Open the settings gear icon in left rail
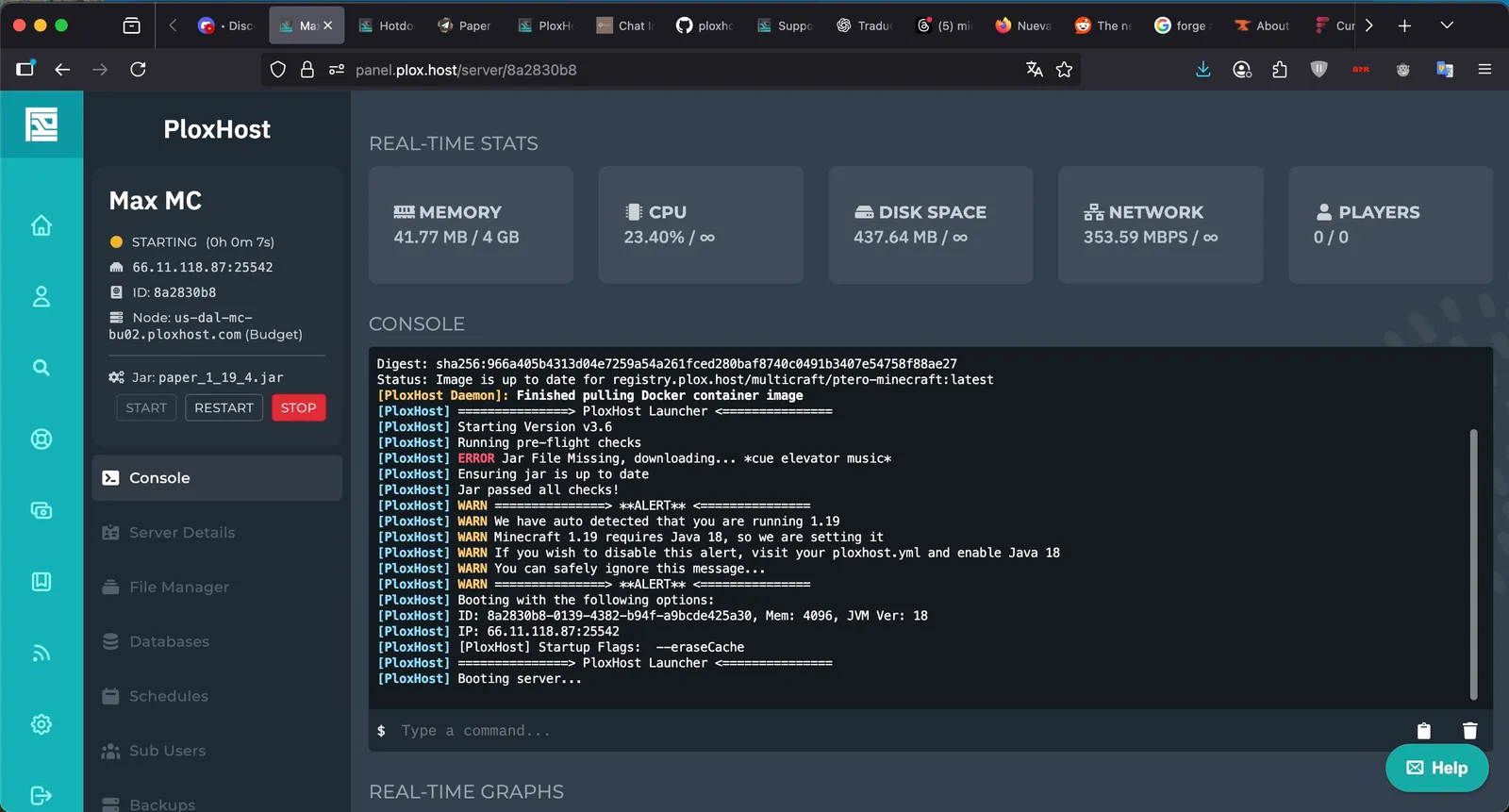This screenshot has height=812, width=1509. click(x=41, y=724)
